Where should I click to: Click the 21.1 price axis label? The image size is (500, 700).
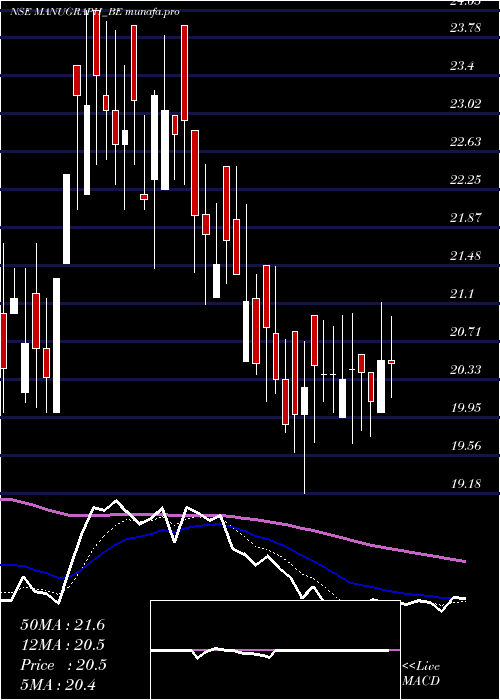click(462, 294)
